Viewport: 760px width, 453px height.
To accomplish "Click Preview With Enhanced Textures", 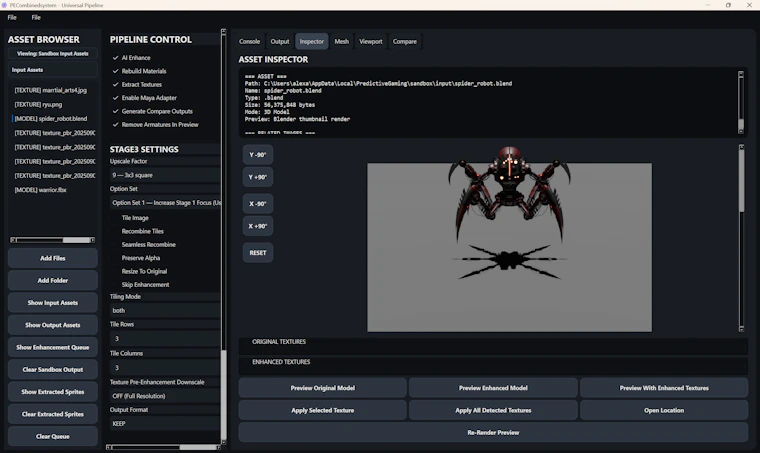I will [664, 388].
